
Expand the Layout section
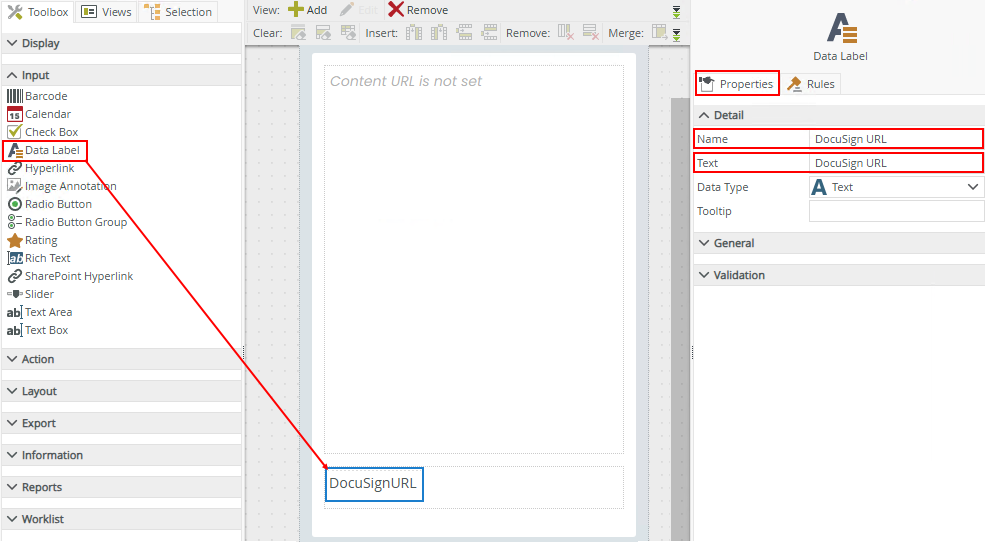click(122, 391)
